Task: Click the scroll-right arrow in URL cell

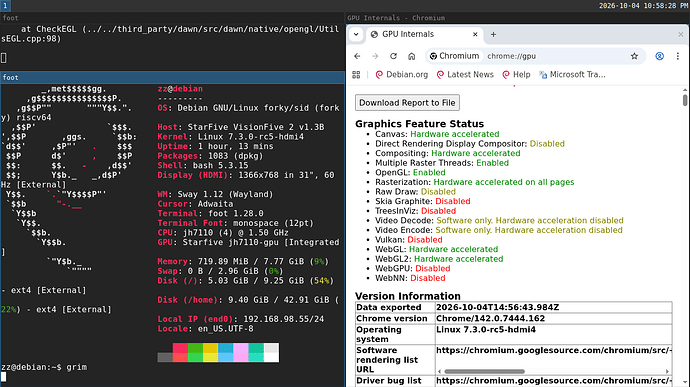Action: coord(667,372)
